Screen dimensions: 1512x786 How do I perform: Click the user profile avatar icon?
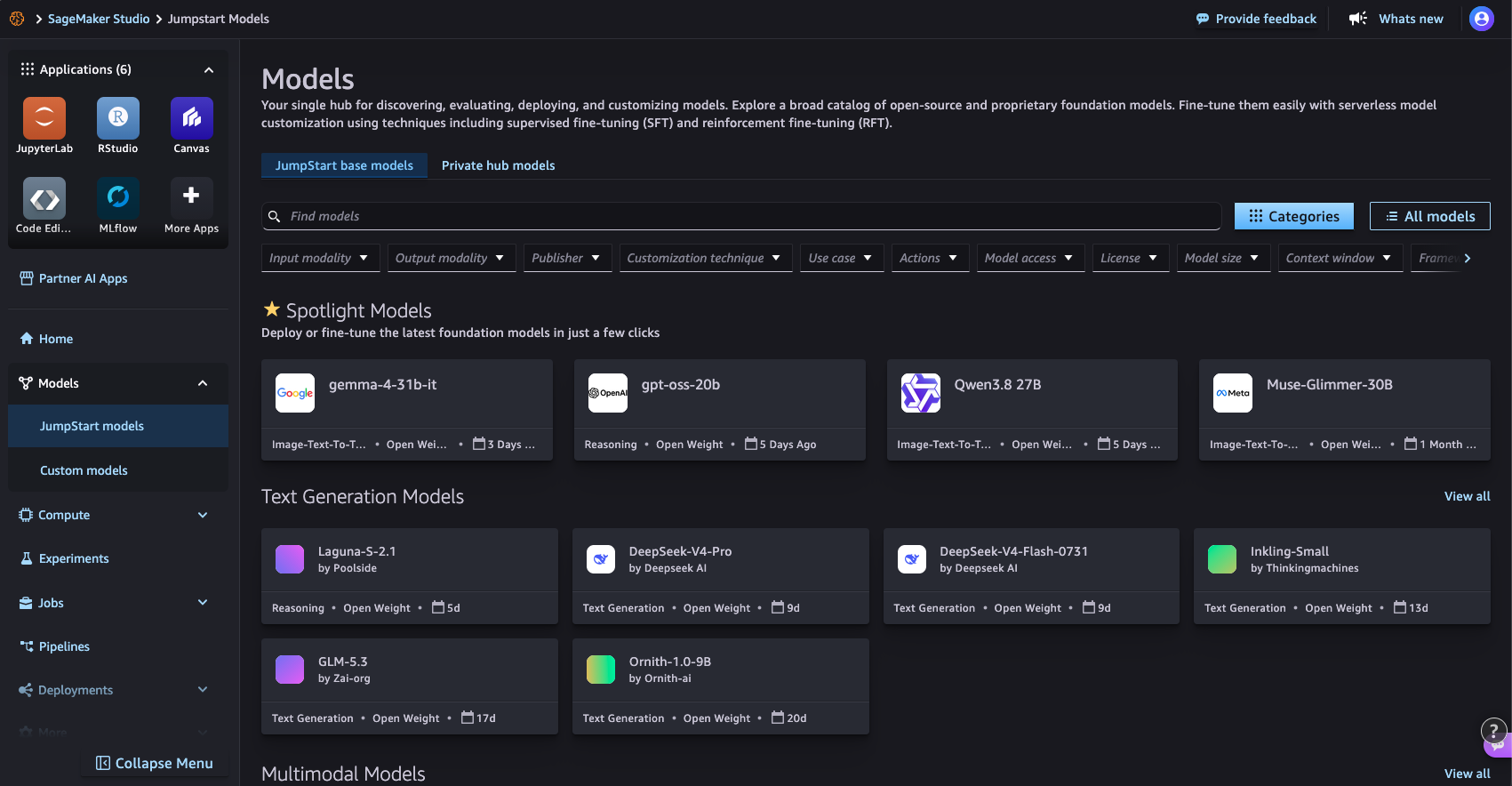[1482, 19]
